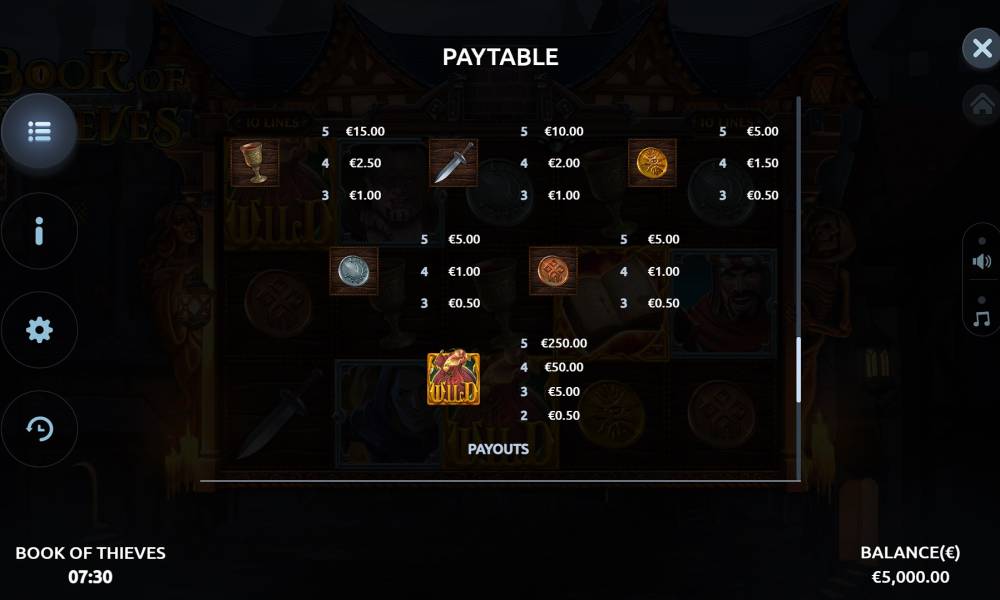This screenshot has width=1000, height=600.
Task: Click the Wild symbol icon
Action: 453,377
